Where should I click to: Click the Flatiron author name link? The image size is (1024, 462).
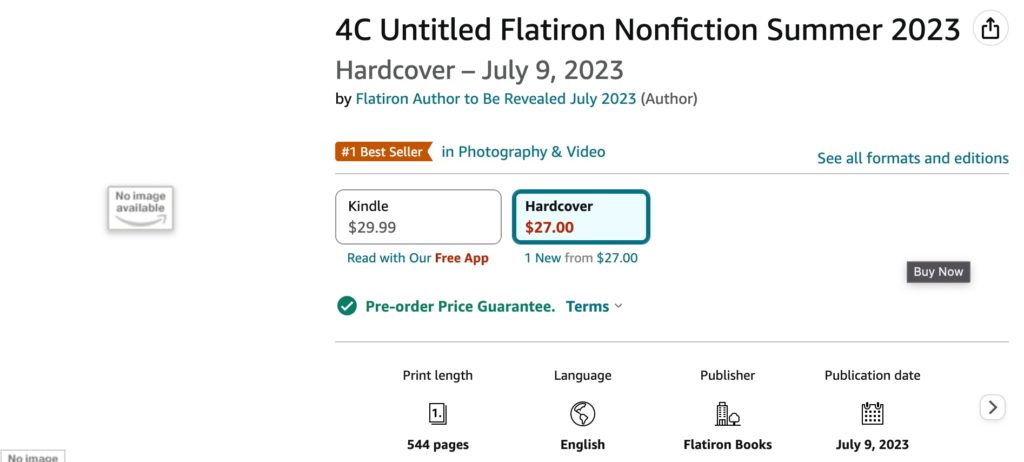pos(496,99)
